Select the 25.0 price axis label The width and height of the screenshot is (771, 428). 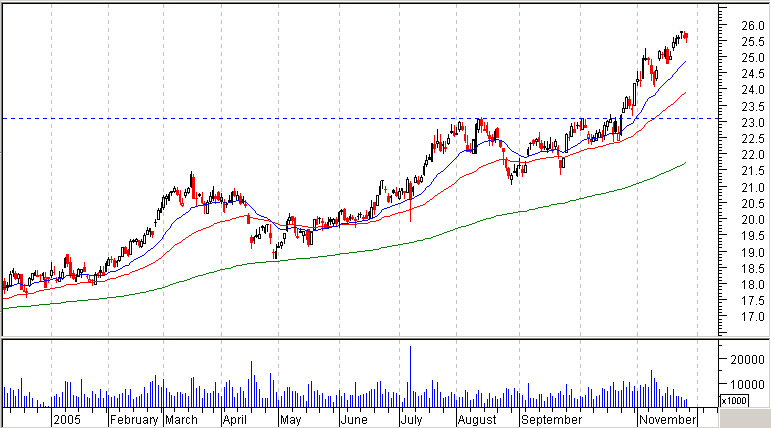[x=753, y=58]
